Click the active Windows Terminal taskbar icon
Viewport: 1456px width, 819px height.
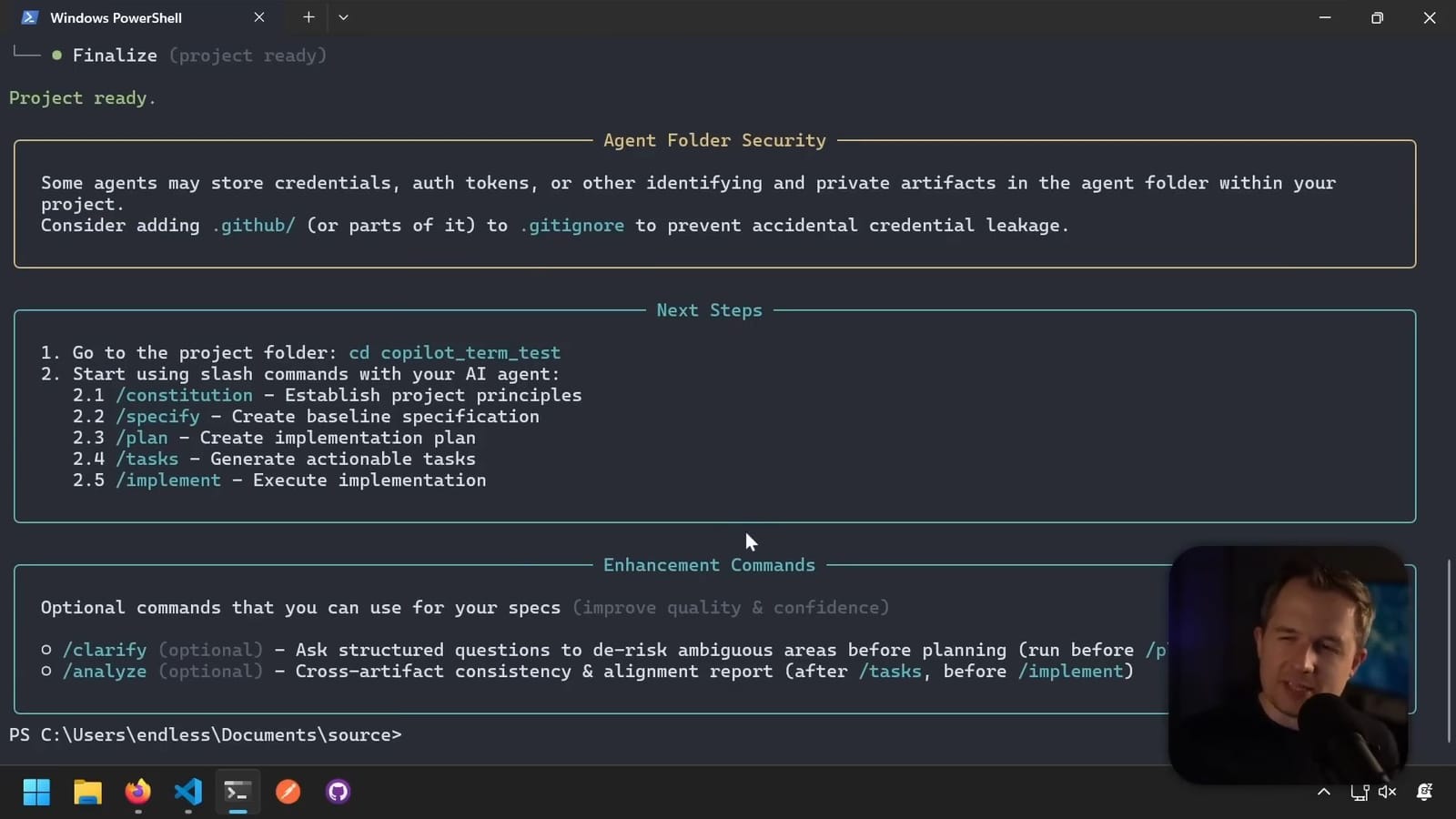[238, 792]
